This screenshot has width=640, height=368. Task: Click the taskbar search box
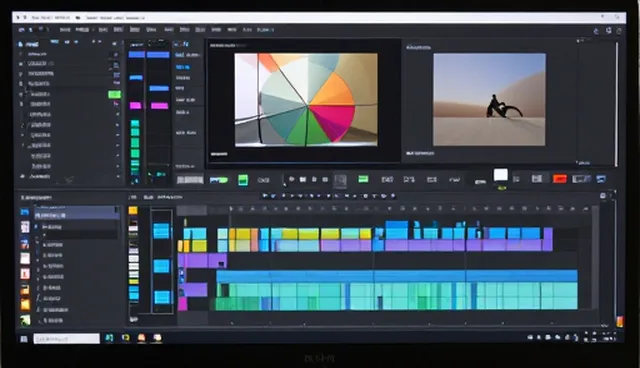[x=67, y=339]
